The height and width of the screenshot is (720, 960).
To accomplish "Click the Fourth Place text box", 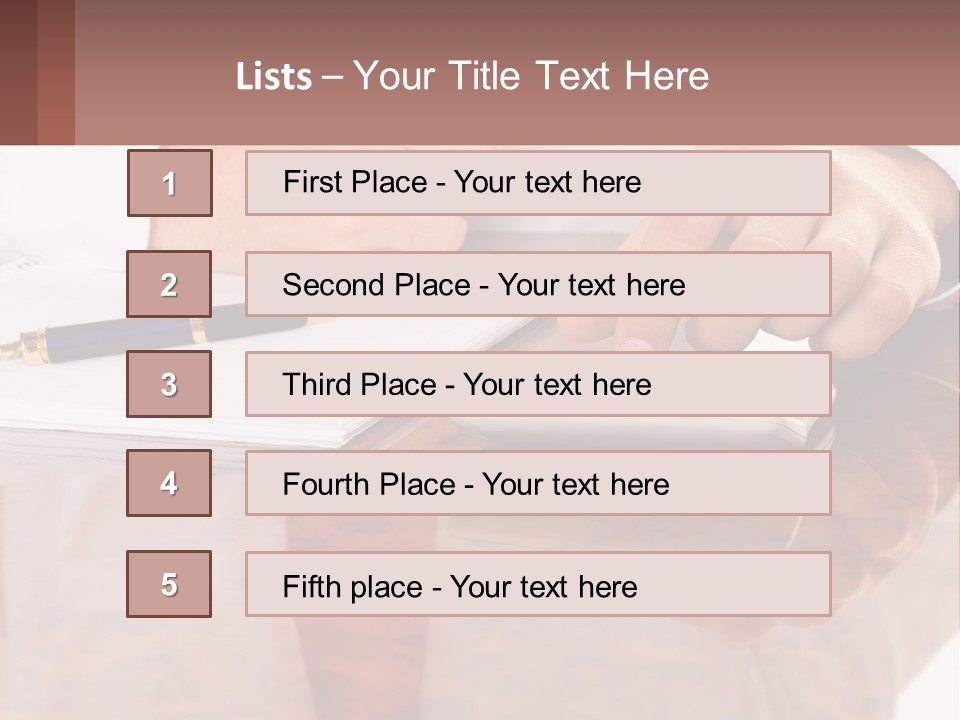I will point(538,483).
